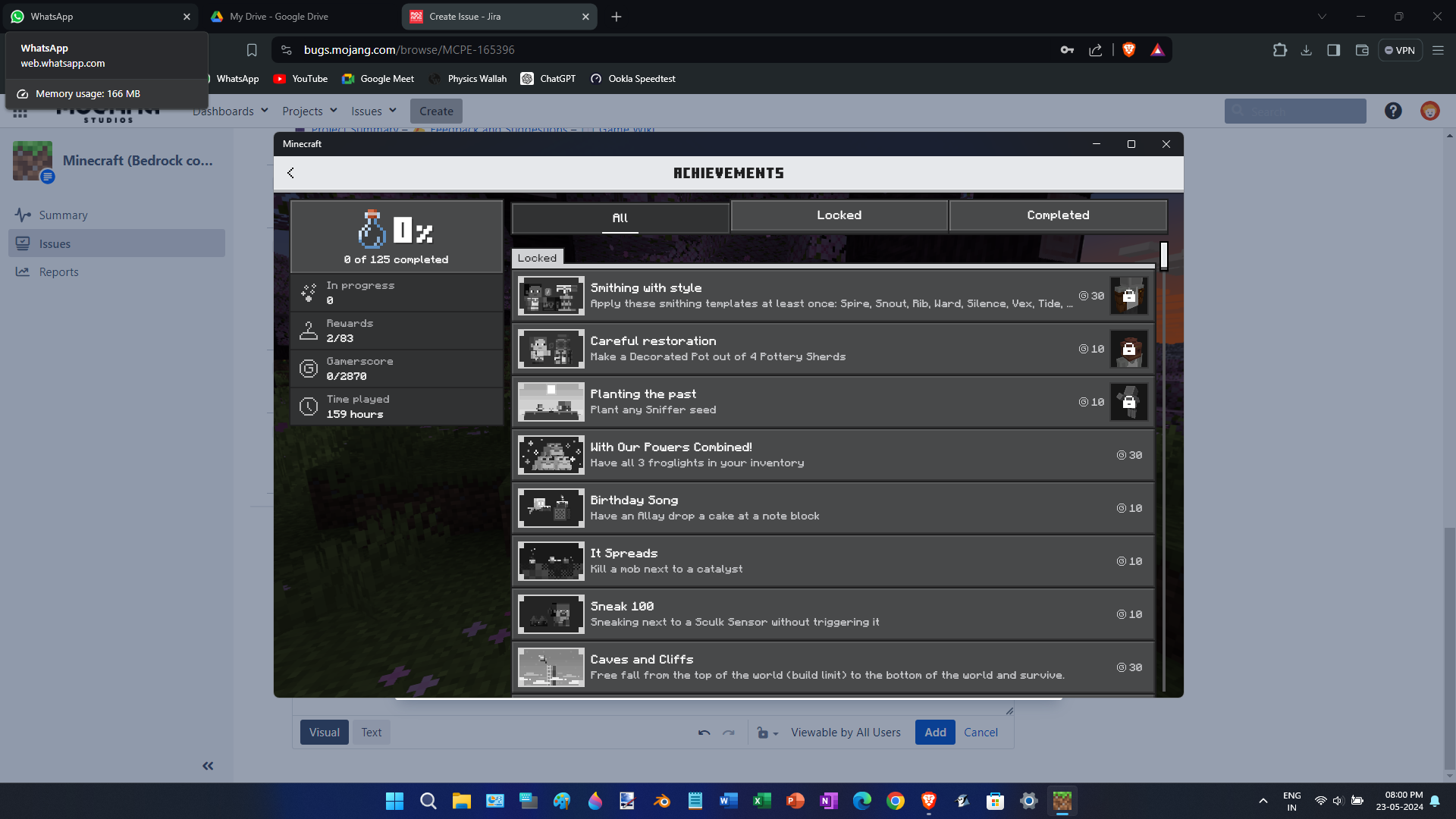Toggle the VPN button in the toolbar
The width and height of the screenshot is (1456, 819).
pos(1400,50)
